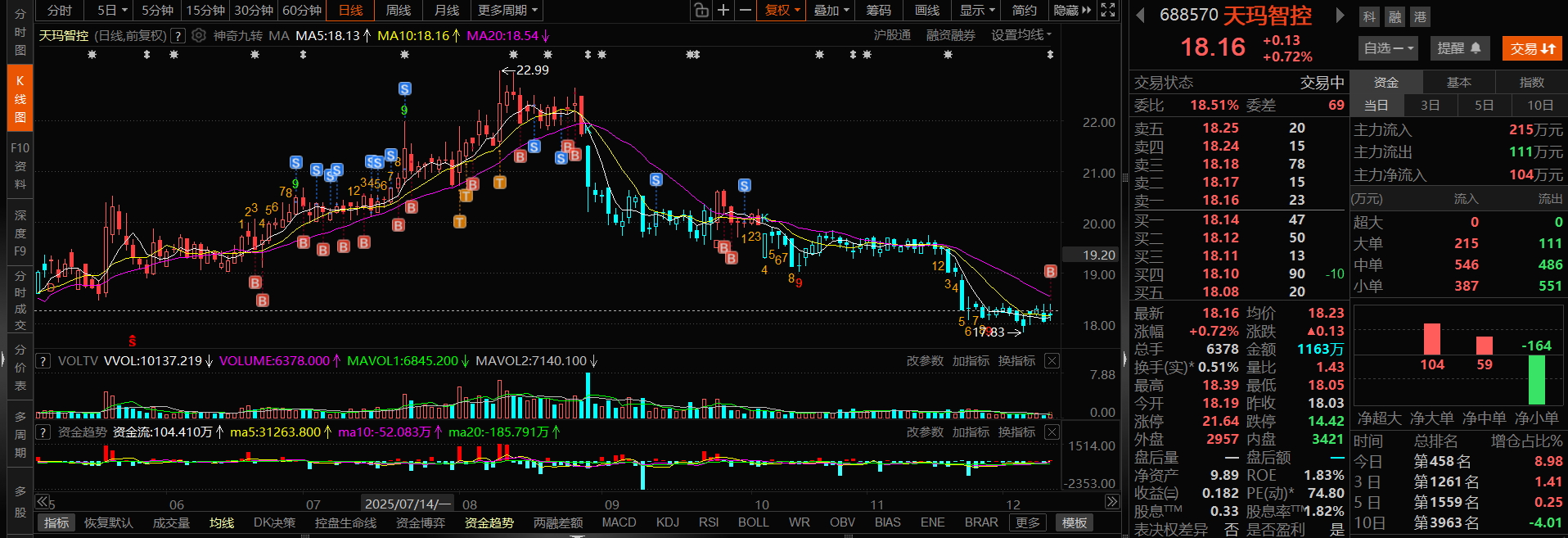Screen dimensions: 1568x538
Task: Close the 资金趋势 indicator panel
Action: 1052,432
